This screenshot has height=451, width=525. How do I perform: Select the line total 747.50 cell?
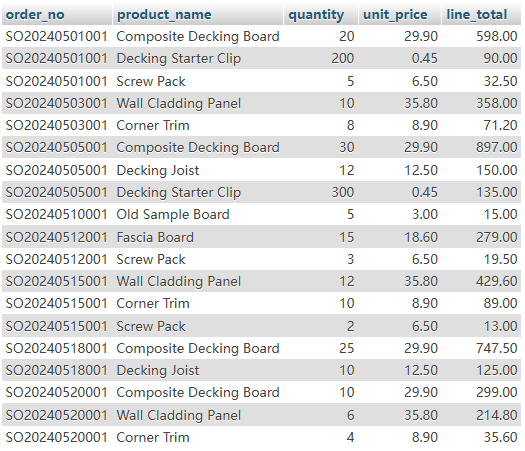click(x=497, y=348)
